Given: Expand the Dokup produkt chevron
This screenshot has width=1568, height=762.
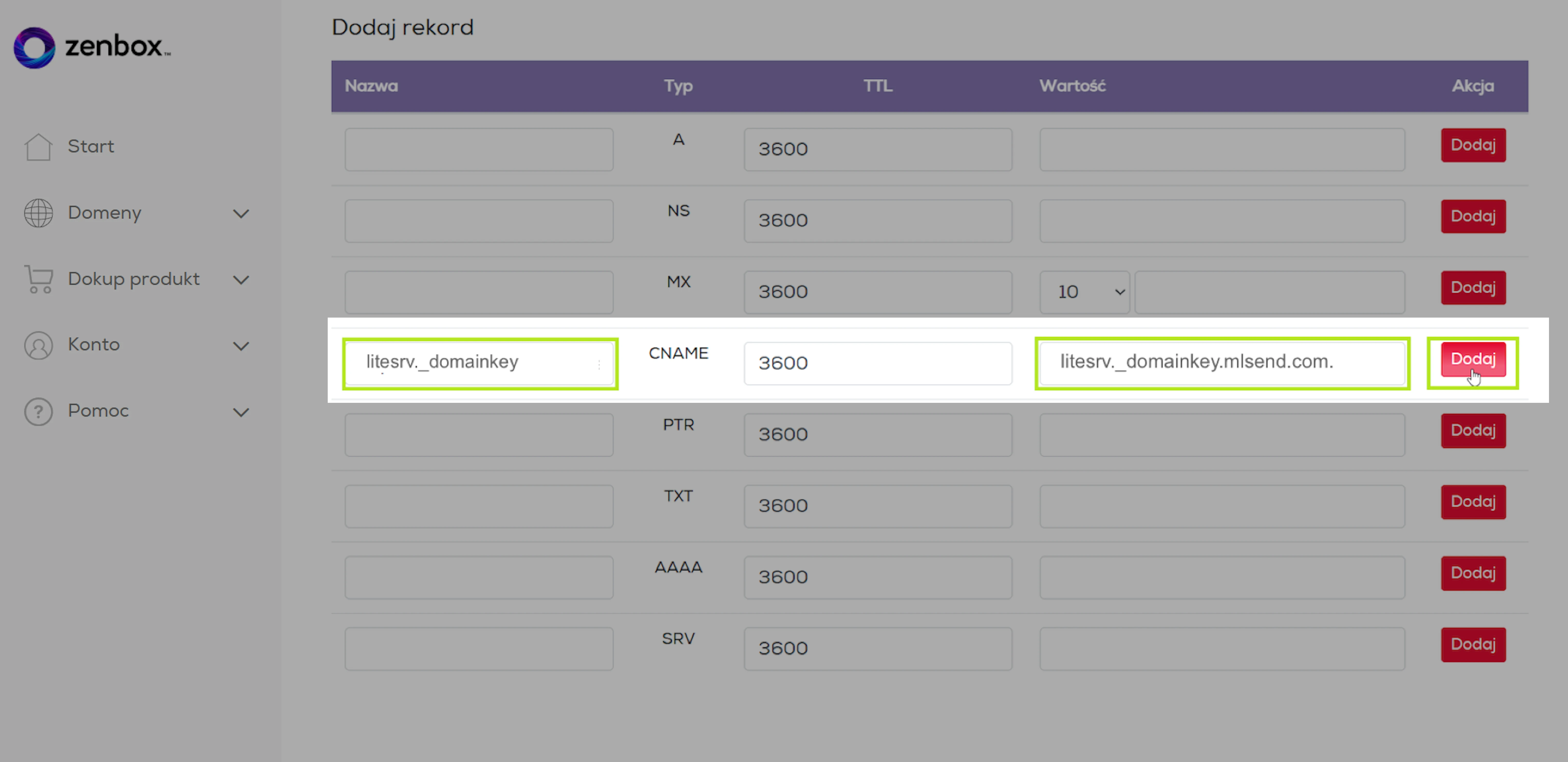Looking at the screenshot, I should 241,280.
